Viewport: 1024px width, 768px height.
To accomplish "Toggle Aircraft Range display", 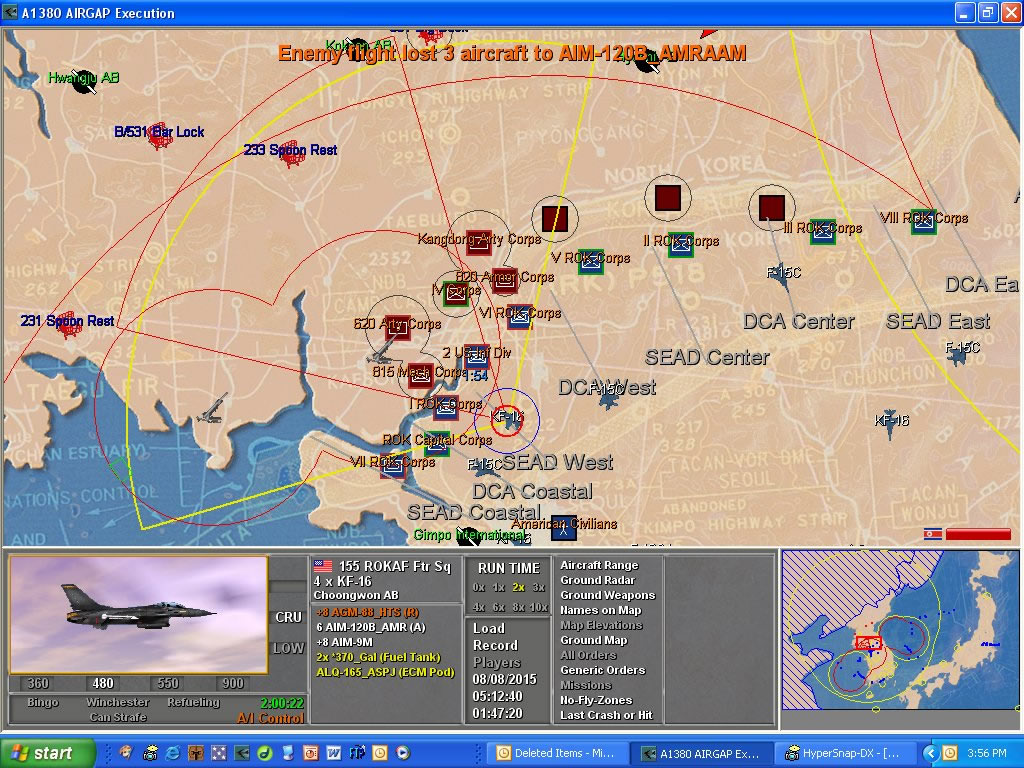I will tap(598, 565).
